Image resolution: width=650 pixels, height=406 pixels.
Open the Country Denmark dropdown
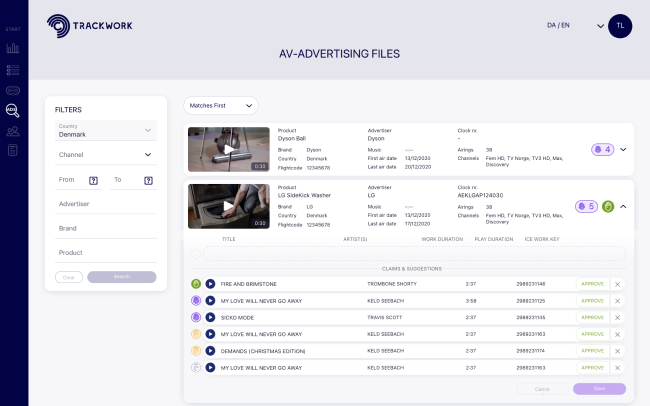point(106,131)
